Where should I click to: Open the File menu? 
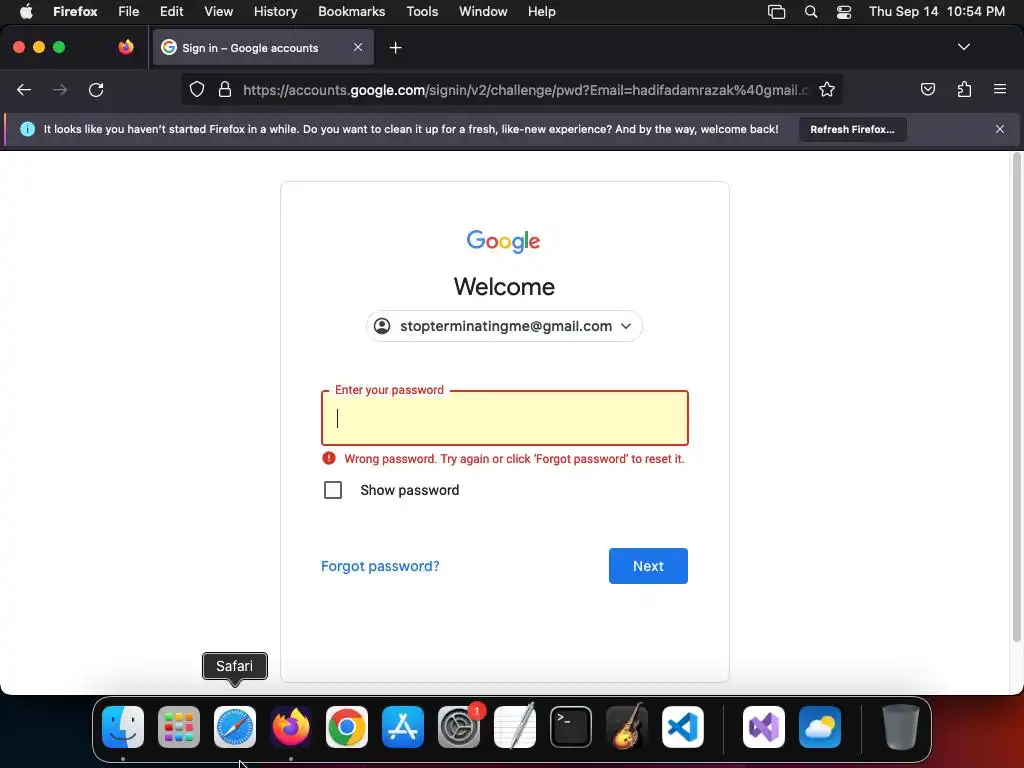point(129,11)
